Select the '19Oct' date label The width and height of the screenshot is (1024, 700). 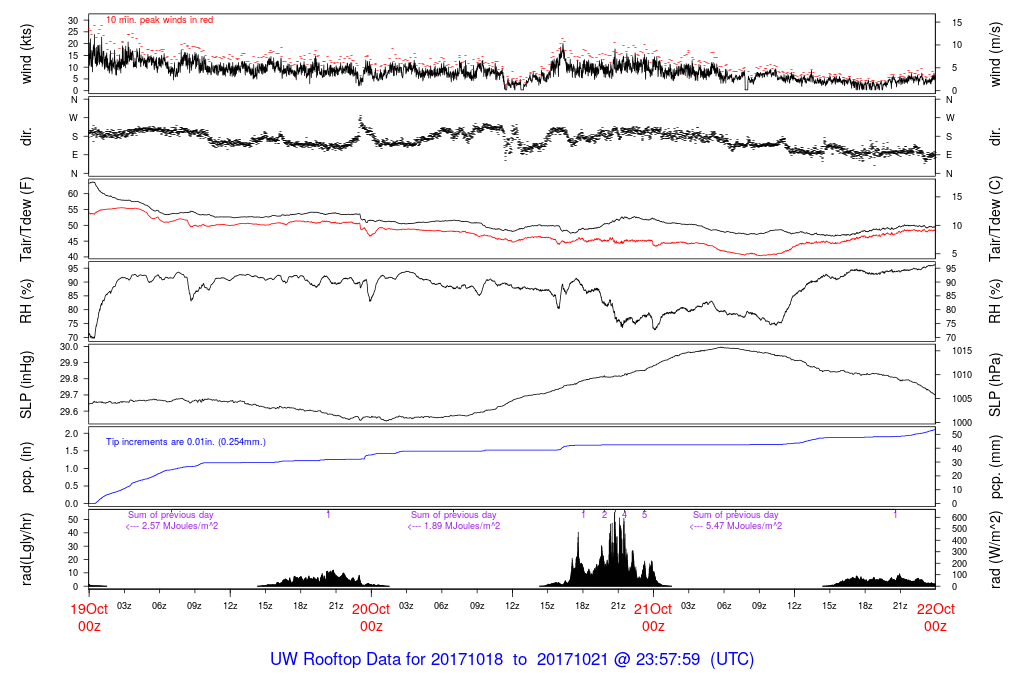pos(89,609)
